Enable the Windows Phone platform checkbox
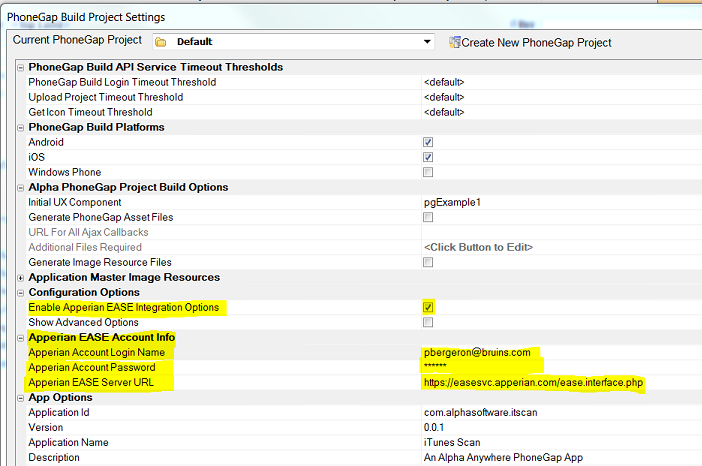Viewport: 702px width, 466px height. click(428, 172)
